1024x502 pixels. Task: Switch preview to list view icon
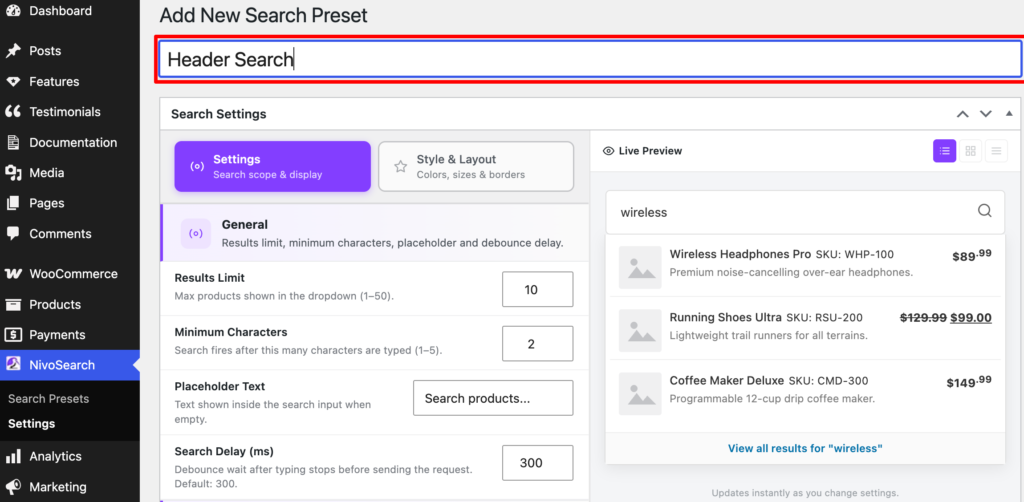(x=944, y=151)
